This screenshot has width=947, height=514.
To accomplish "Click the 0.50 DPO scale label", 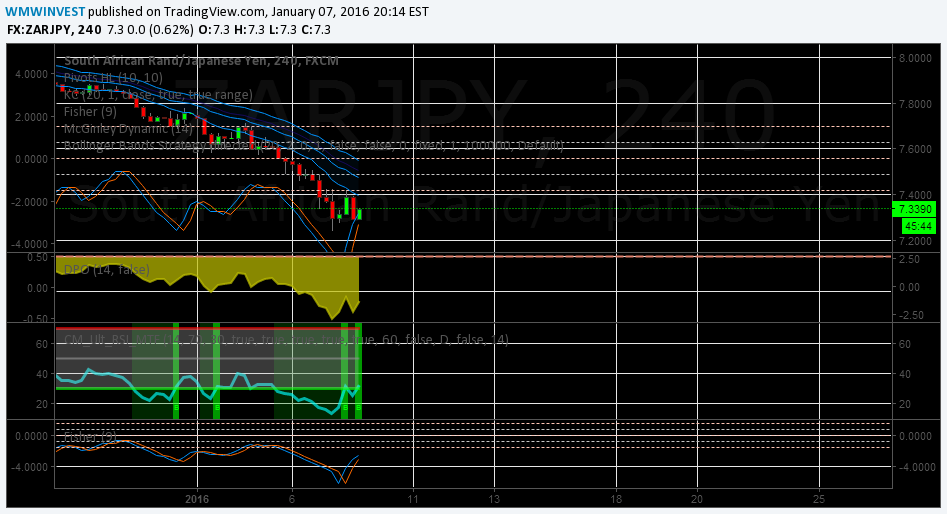I will 37,257.
